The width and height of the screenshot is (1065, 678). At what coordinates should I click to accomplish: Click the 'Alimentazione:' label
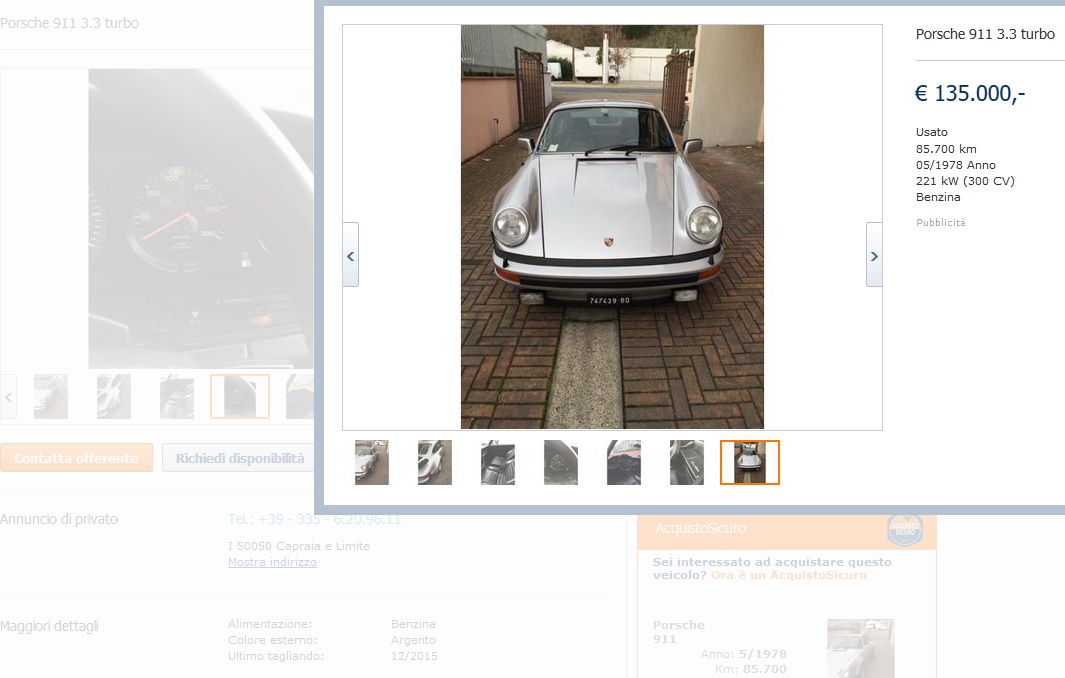click(270, 624)
